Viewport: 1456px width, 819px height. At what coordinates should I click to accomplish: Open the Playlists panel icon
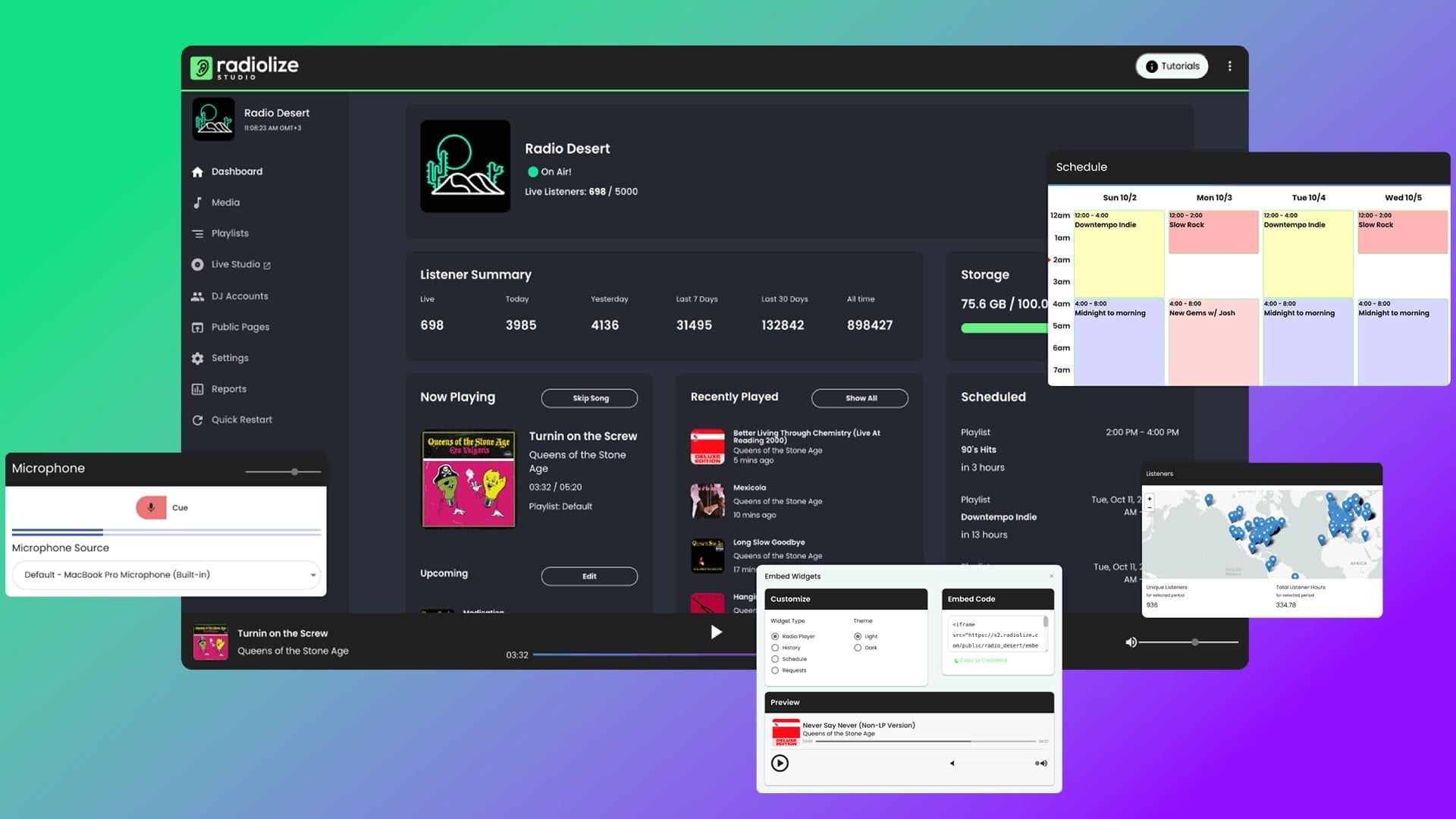[x=198, y=233]
